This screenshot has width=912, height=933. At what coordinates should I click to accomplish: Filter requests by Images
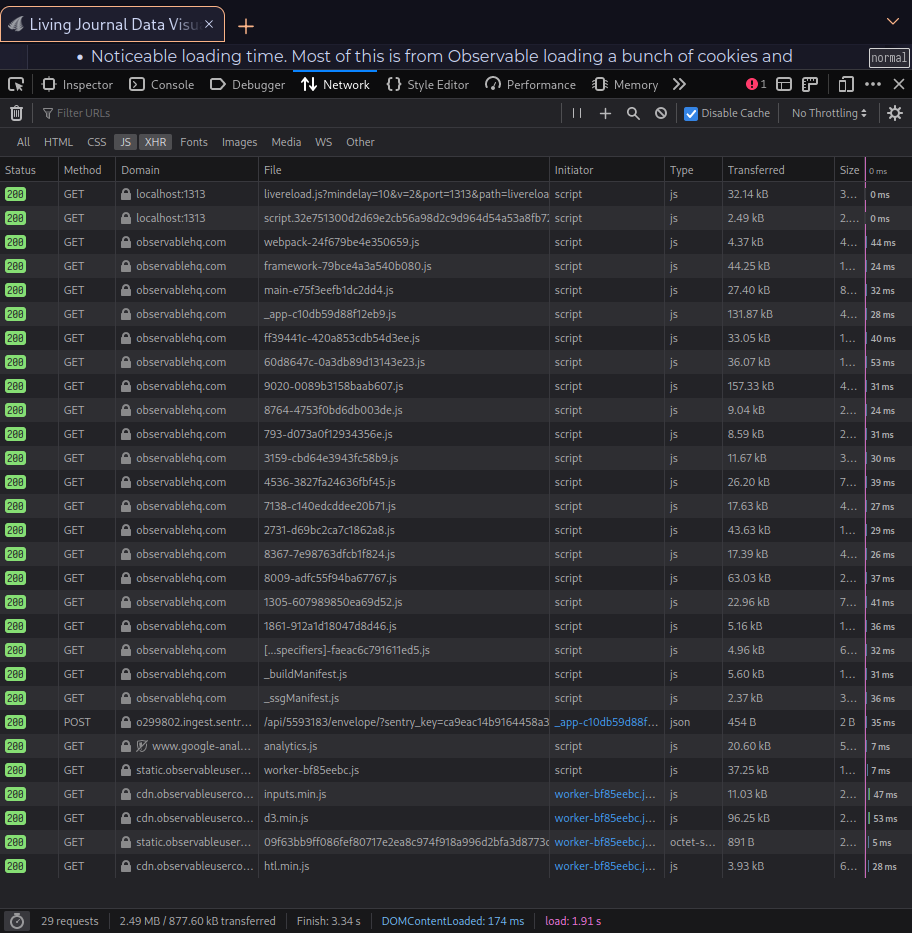click(x=239, y=142)
